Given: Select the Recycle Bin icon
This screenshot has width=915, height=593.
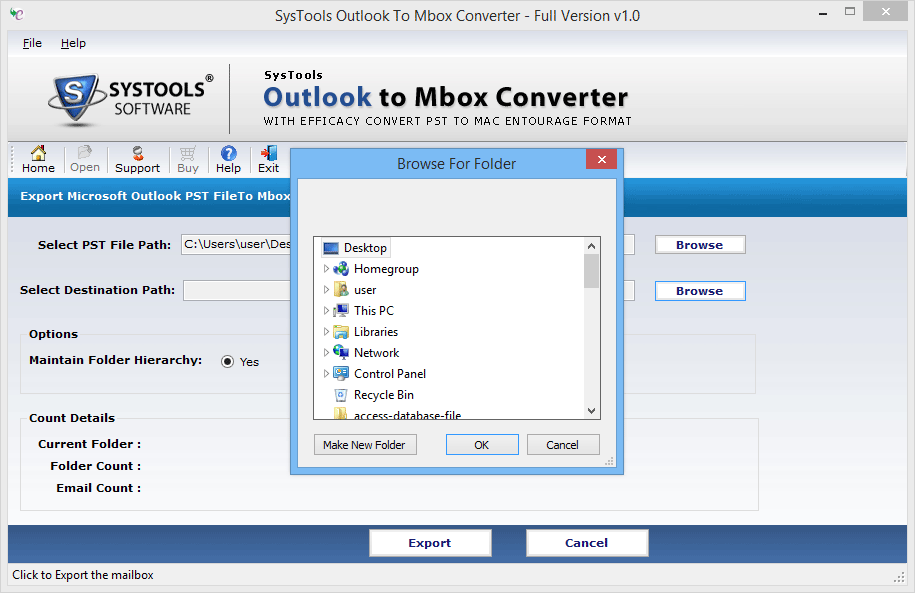Looking at the screenshot, I should [341, 395].
